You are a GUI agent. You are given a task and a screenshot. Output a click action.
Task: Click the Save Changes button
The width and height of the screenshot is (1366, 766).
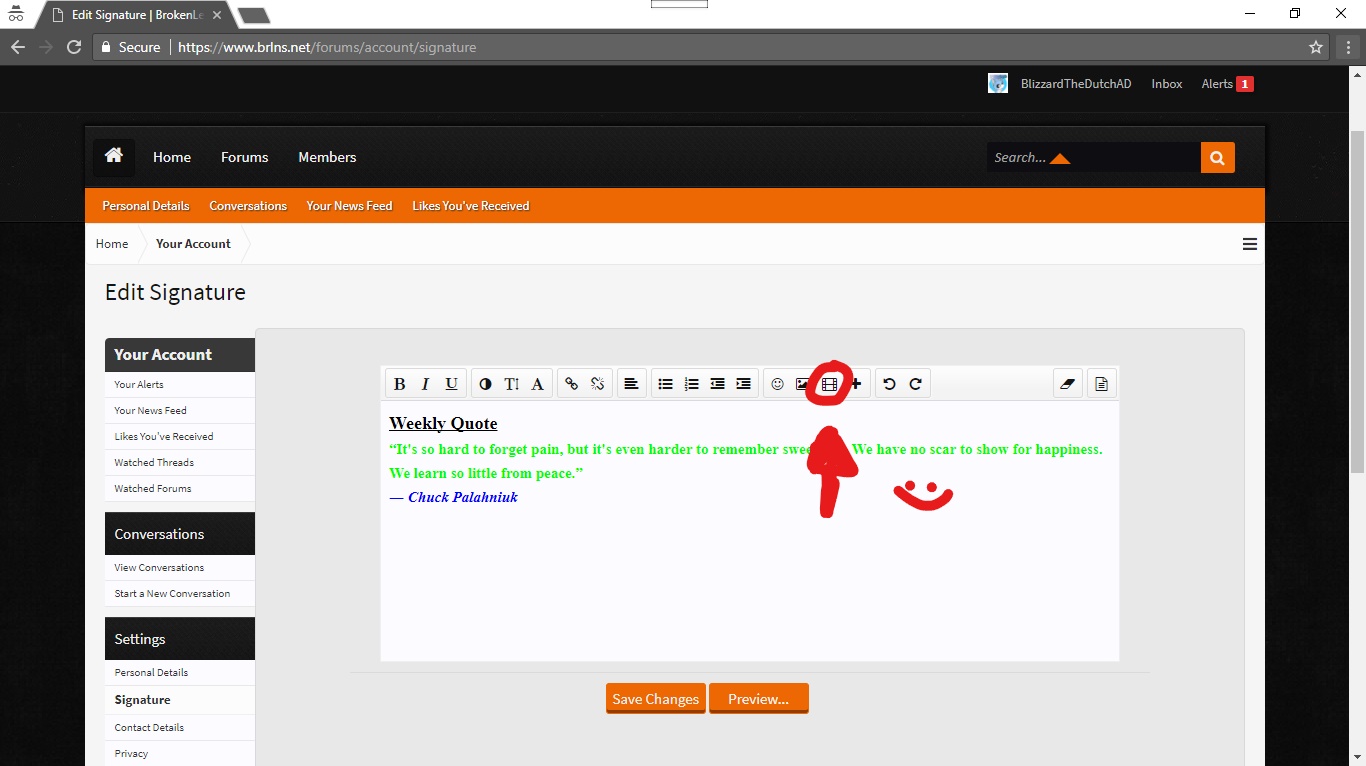coord(656,699)
